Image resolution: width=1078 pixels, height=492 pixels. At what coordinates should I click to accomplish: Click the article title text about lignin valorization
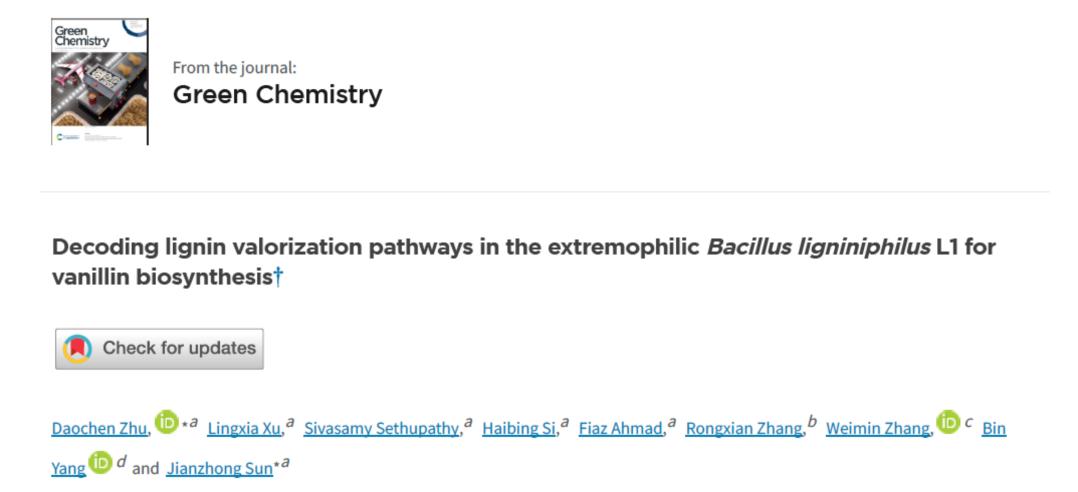tap(523, 262)
